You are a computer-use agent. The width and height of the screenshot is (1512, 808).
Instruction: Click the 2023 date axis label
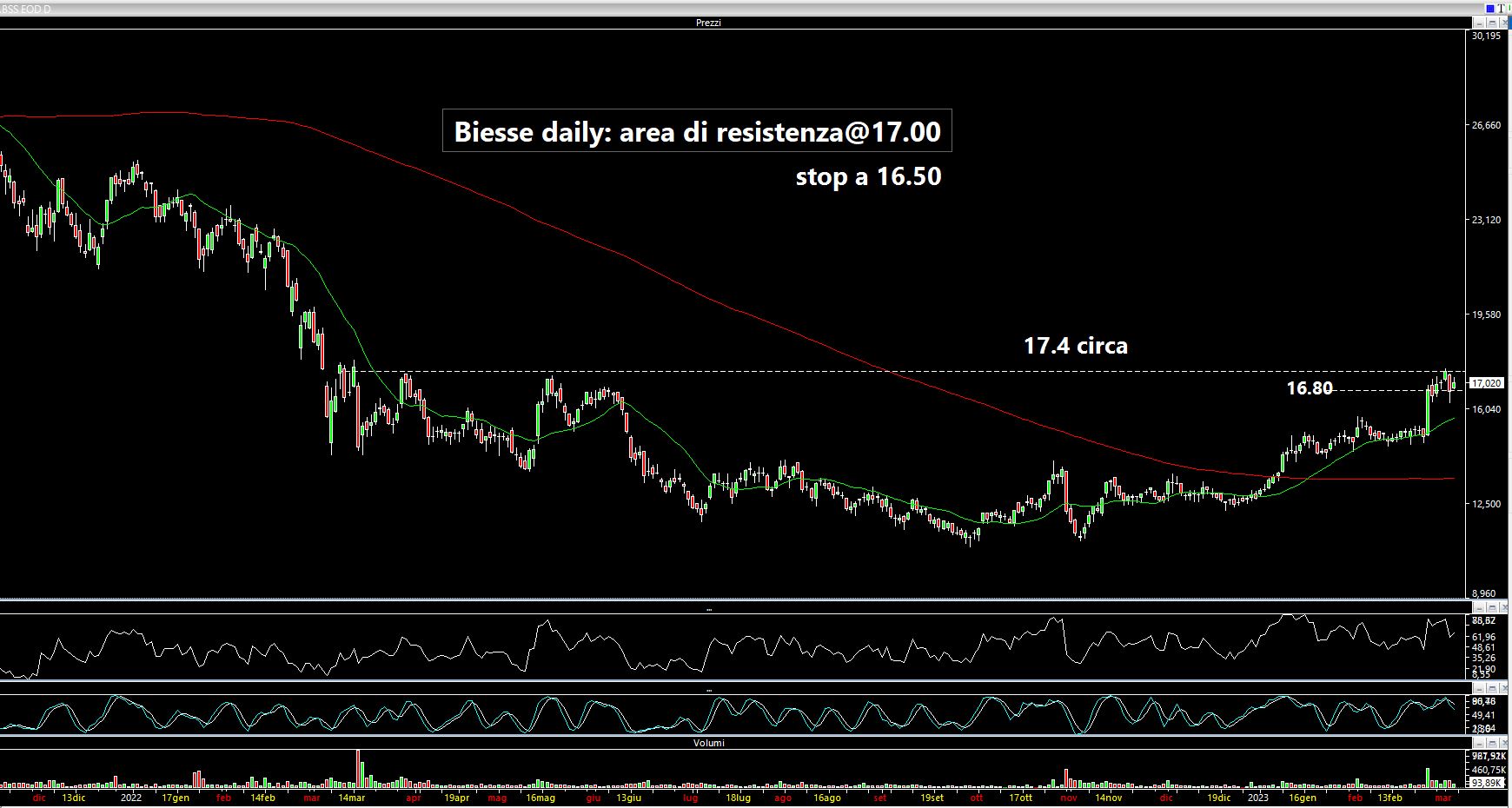tap(1257, 798)
